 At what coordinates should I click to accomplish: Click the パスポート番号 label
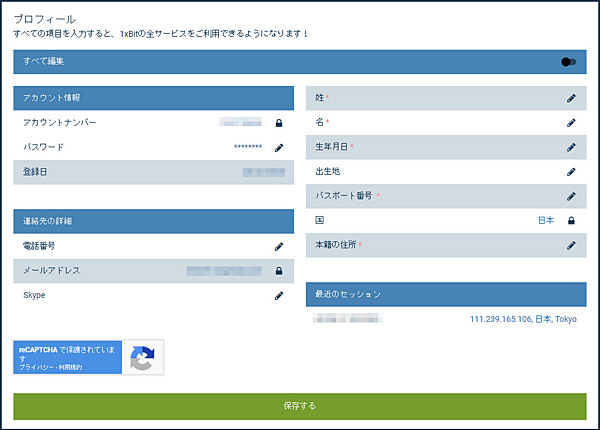coord(344,195)
